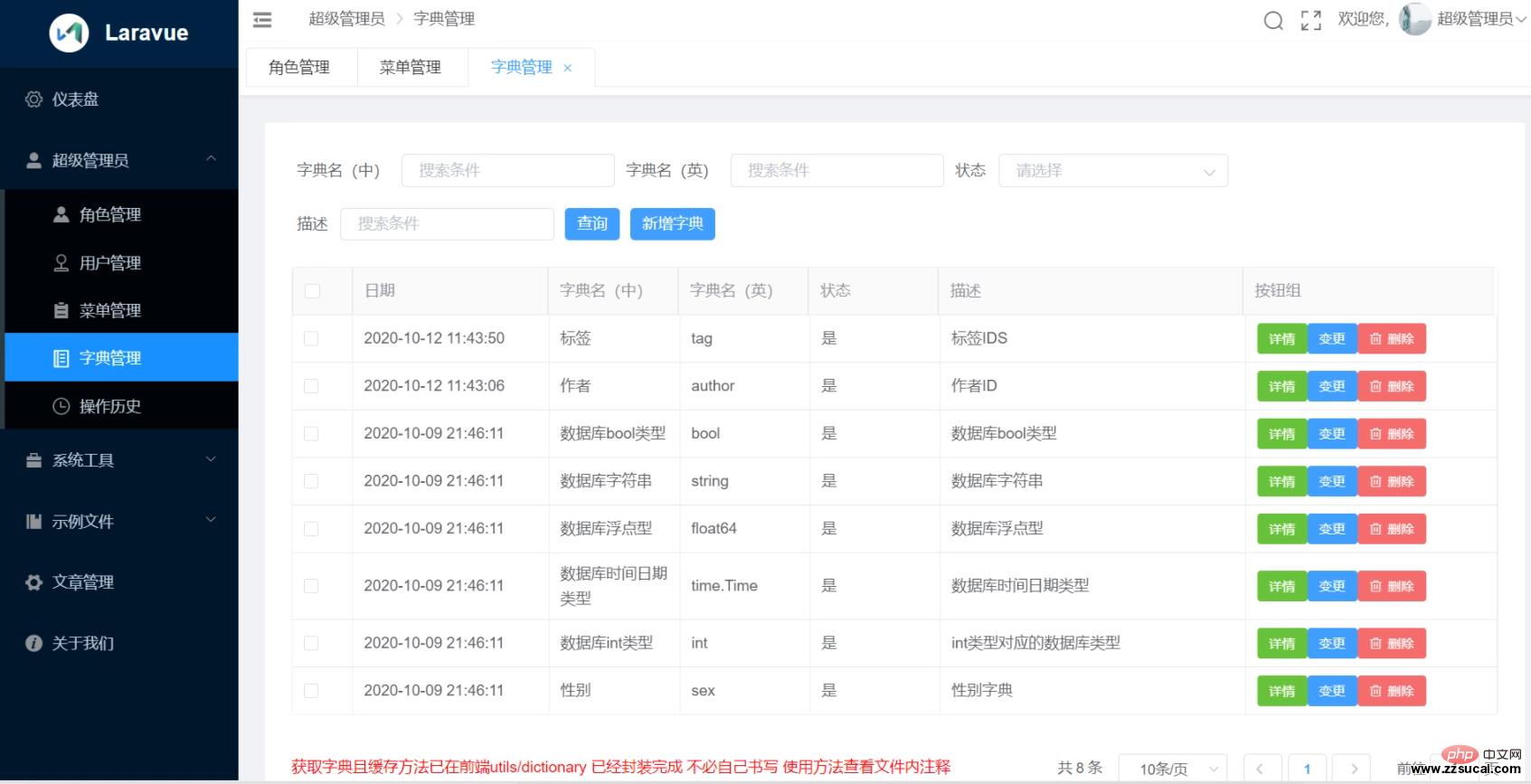Toggle the sidebar hamburger icon

point(262,19)
